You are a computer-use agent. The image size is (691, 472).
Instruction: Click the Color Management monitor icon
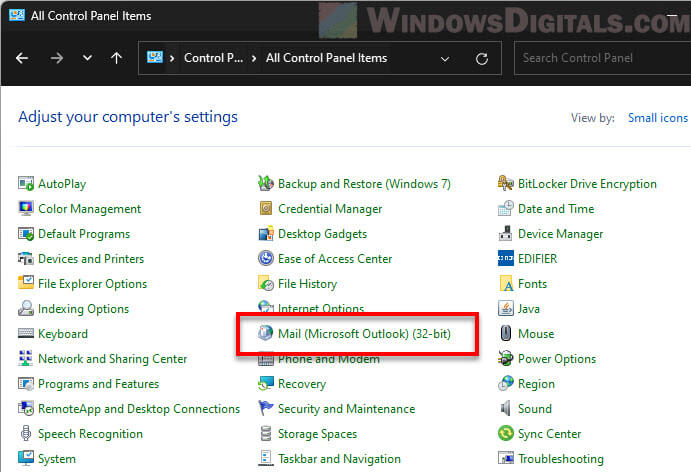(26, 208)
